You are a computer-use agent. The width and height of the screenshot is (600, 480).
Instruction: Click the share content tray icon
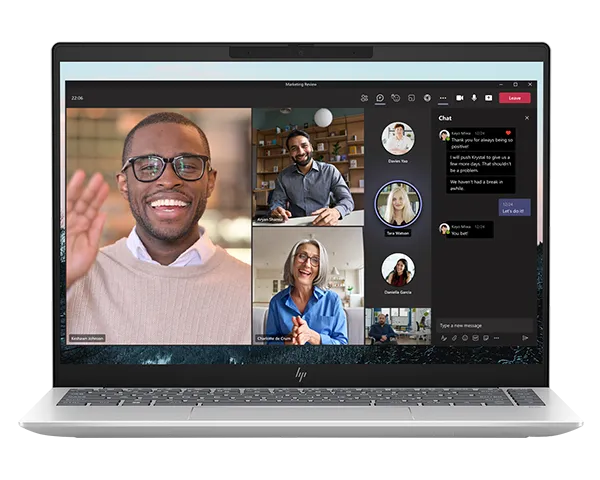pyautogui.click(x=489, y=98)
